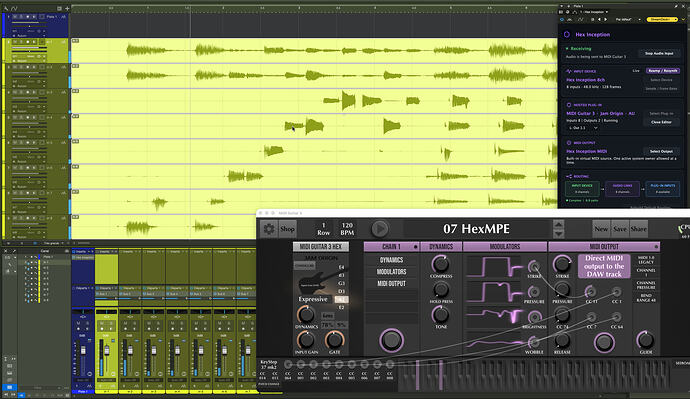Click the RELEASE knob in MIDI Output
The image size is (690, 399).
(562, 340)
